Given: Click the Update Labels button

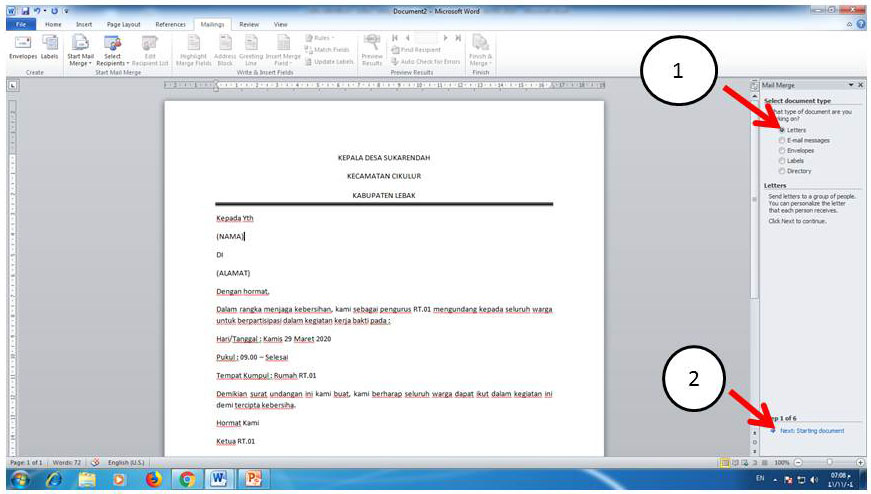Looking at the screenshot, I should [329, 62].
